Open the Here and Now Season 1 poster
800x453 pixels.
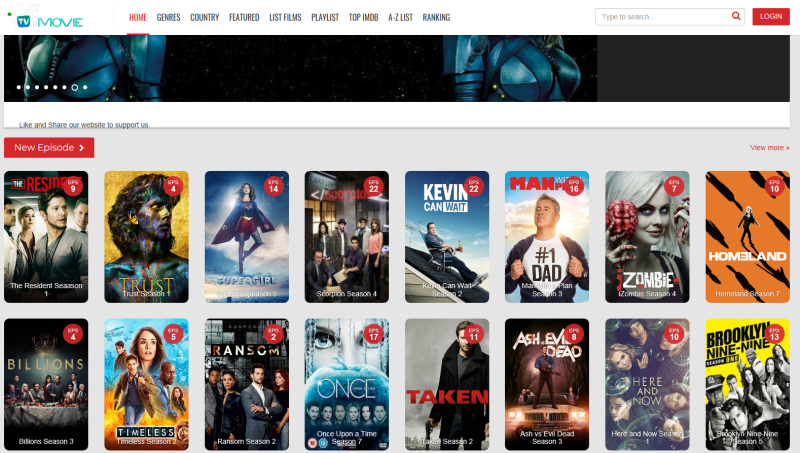click(x=647, y=384)
